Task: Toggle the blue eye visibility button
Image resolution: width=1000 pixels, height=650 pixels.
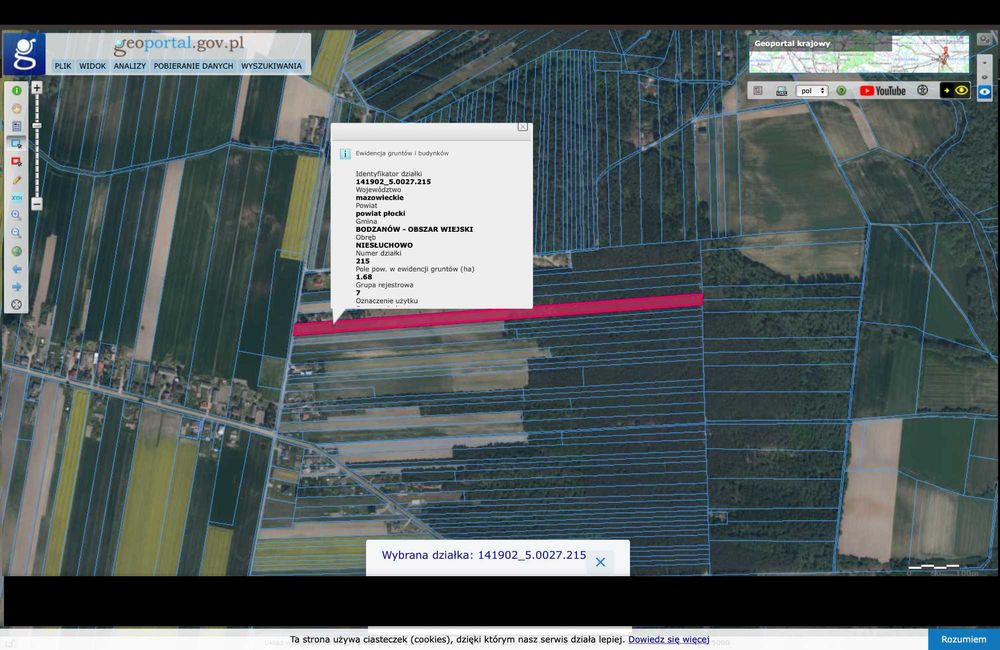Action: (984, 91)
